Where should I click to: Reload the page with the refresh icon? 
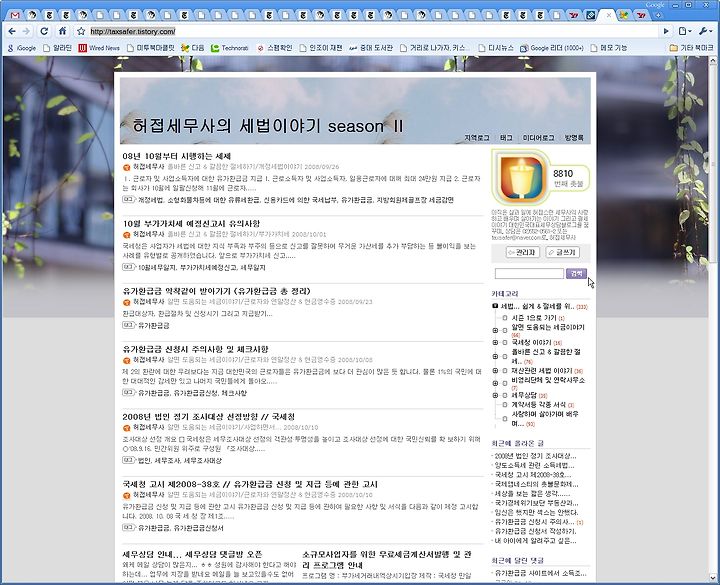[44, 31]
